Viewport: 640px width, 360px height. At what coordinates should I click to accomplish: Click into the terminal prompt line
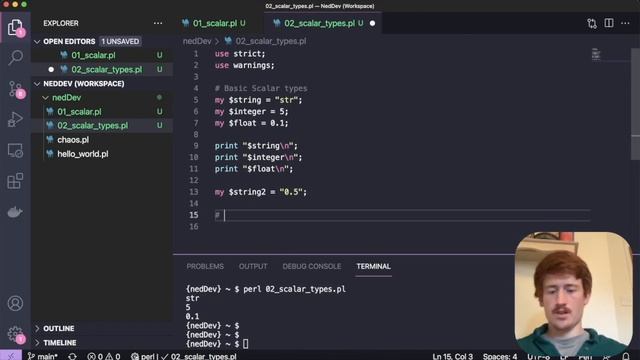[216, 344]
